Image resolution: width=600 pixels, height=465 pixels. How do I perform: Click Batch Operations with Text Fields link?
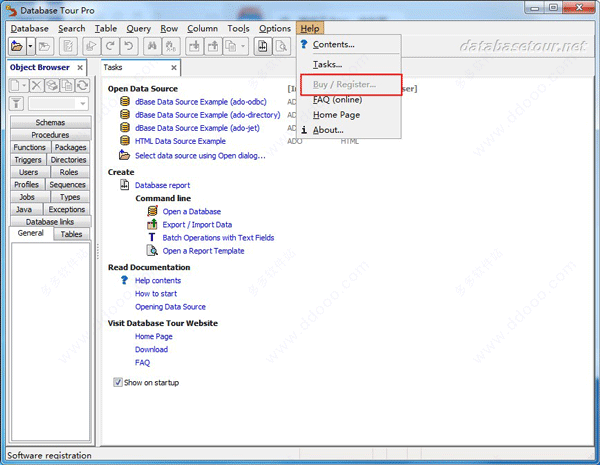218,238
